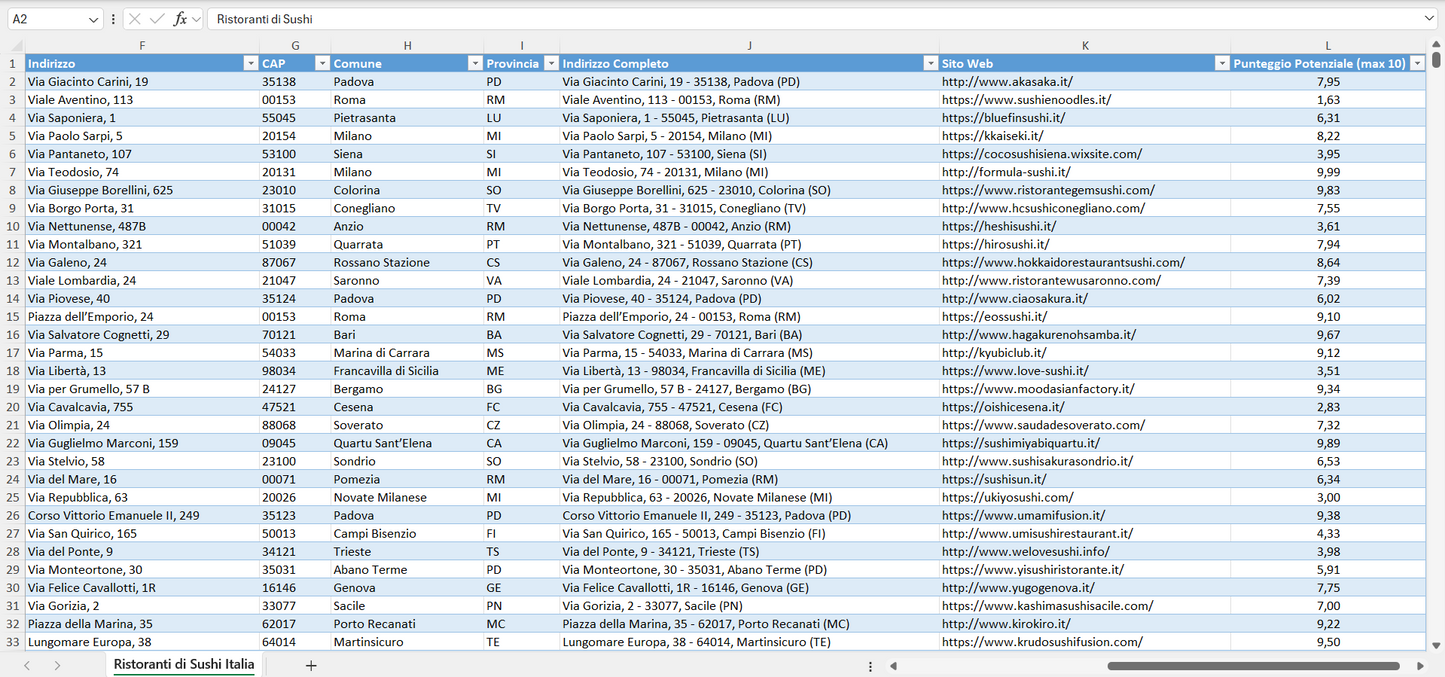Click the previous sheet navigation arrow
Viewport: 1445px width, 677px height.
click(27, 663)
